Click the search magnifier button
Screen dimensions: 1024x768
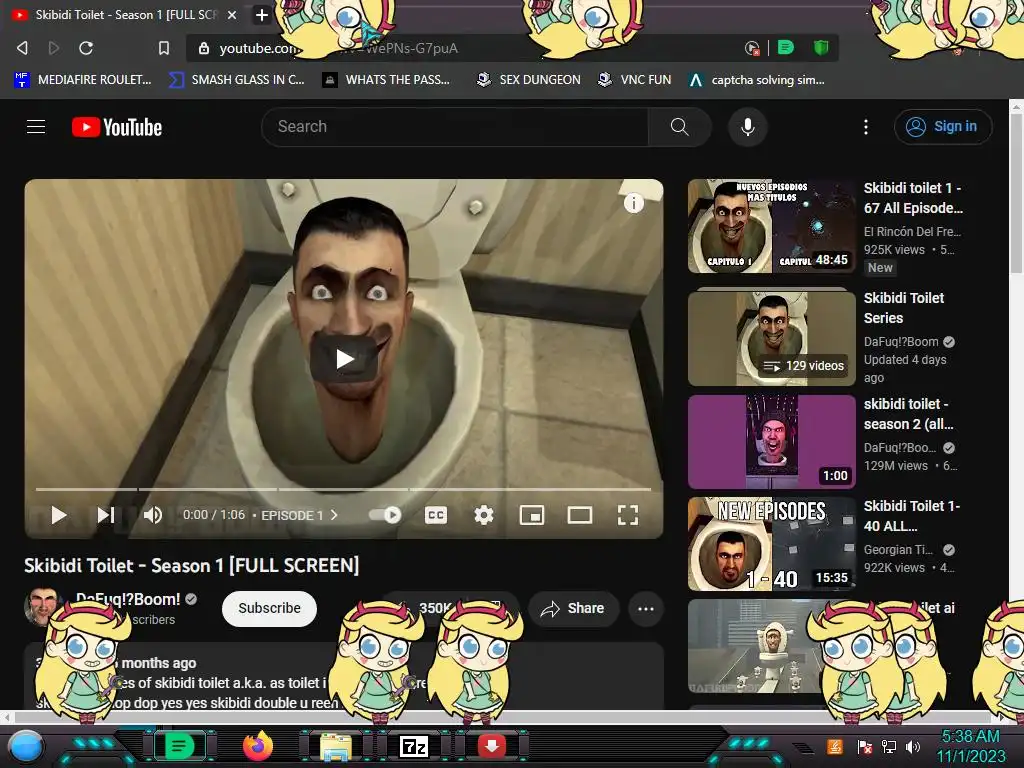679,127
